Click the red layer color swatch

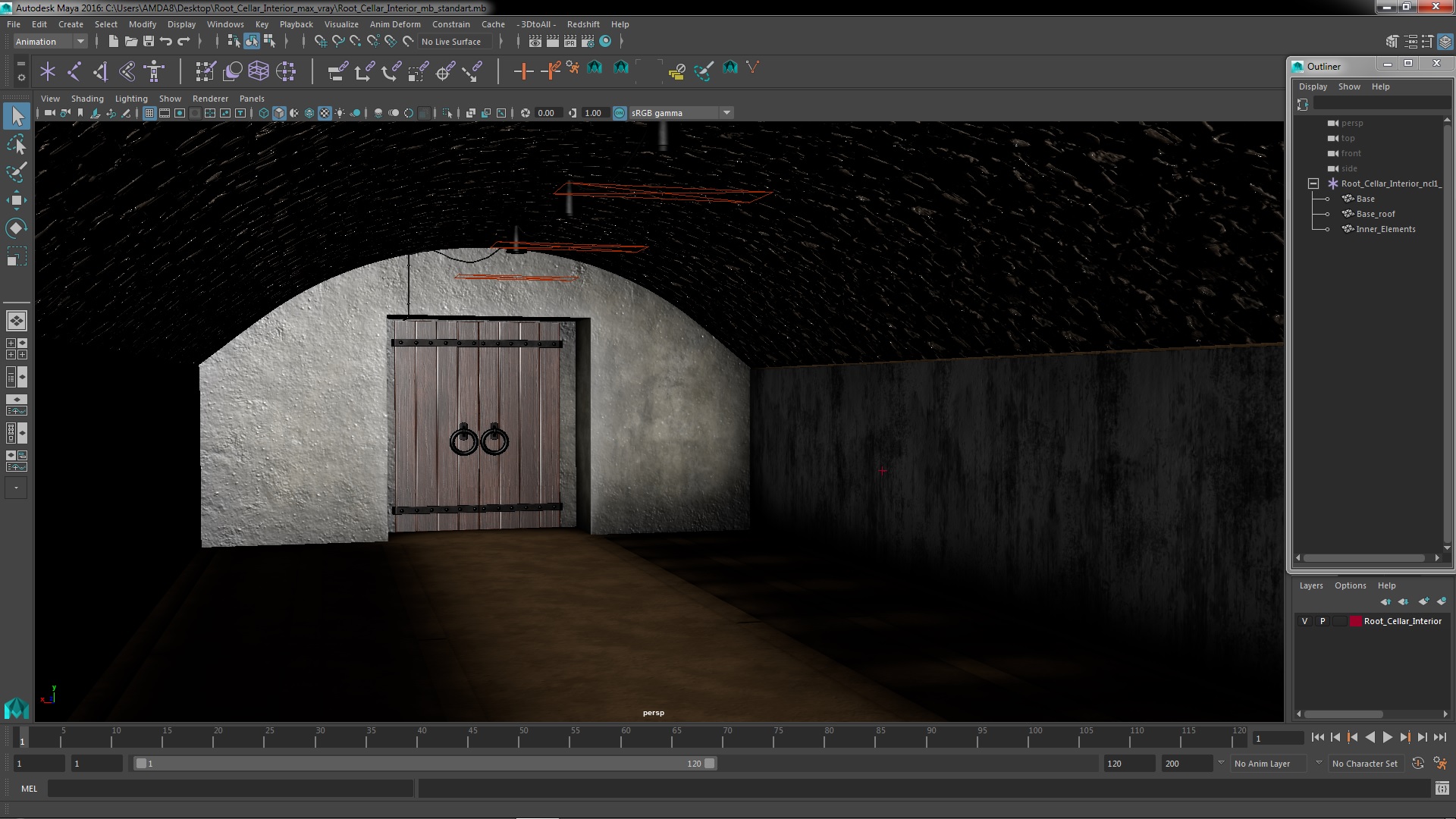coord(1355,621)
